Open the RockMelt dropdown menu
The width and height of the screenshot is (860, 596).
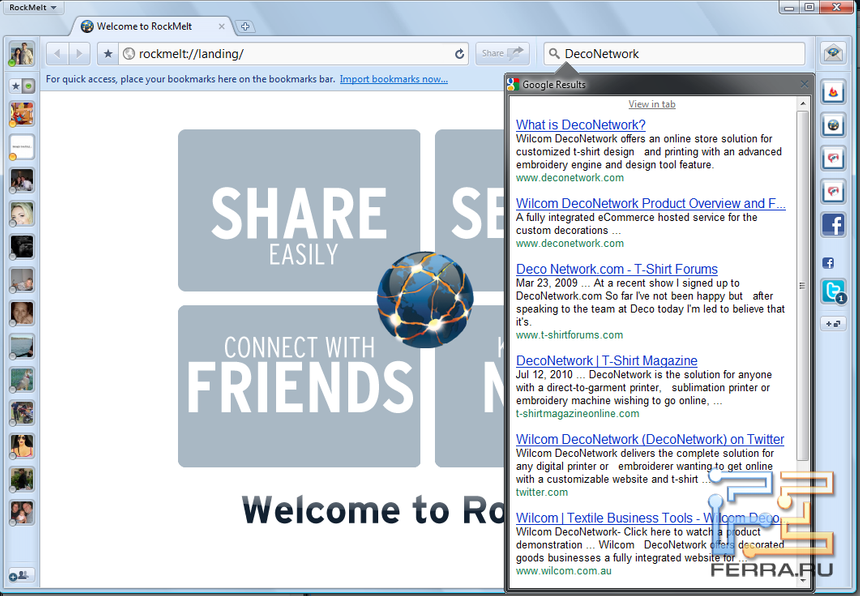click(x=37, y=8)
